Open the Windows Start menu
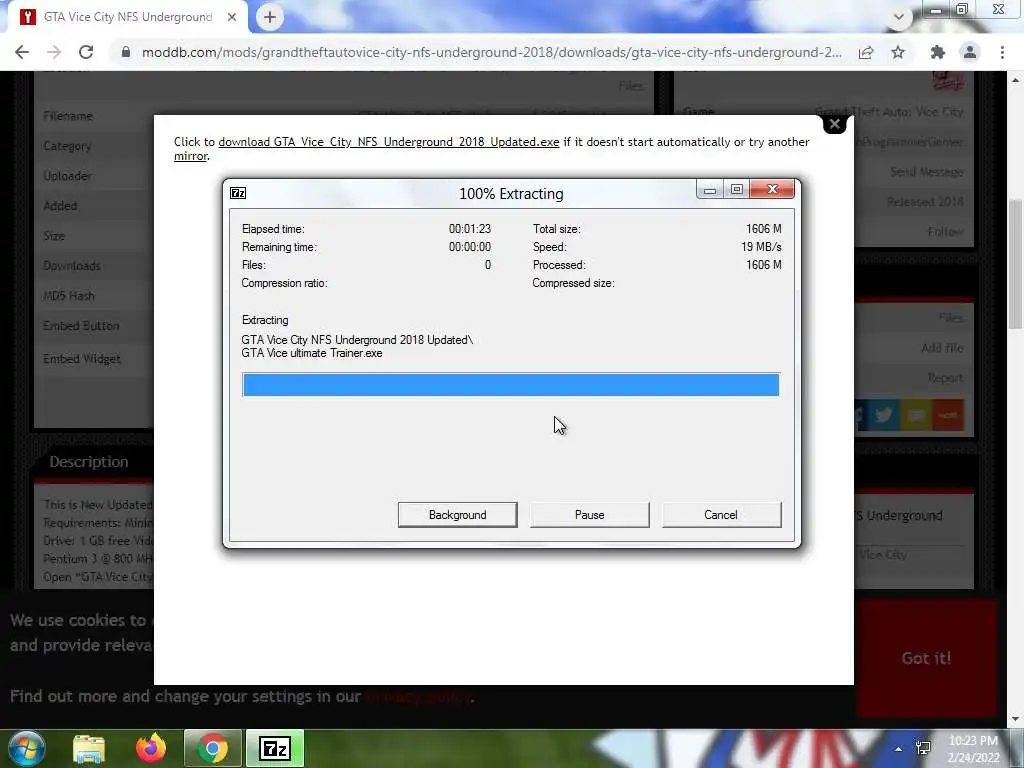The image size is (1024, 768). (x=25, y=748)
